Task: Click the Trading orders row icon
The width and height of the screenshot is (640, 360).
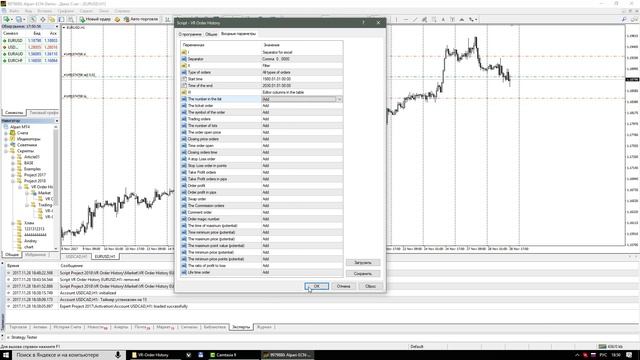Action: [x=184, y=119]
